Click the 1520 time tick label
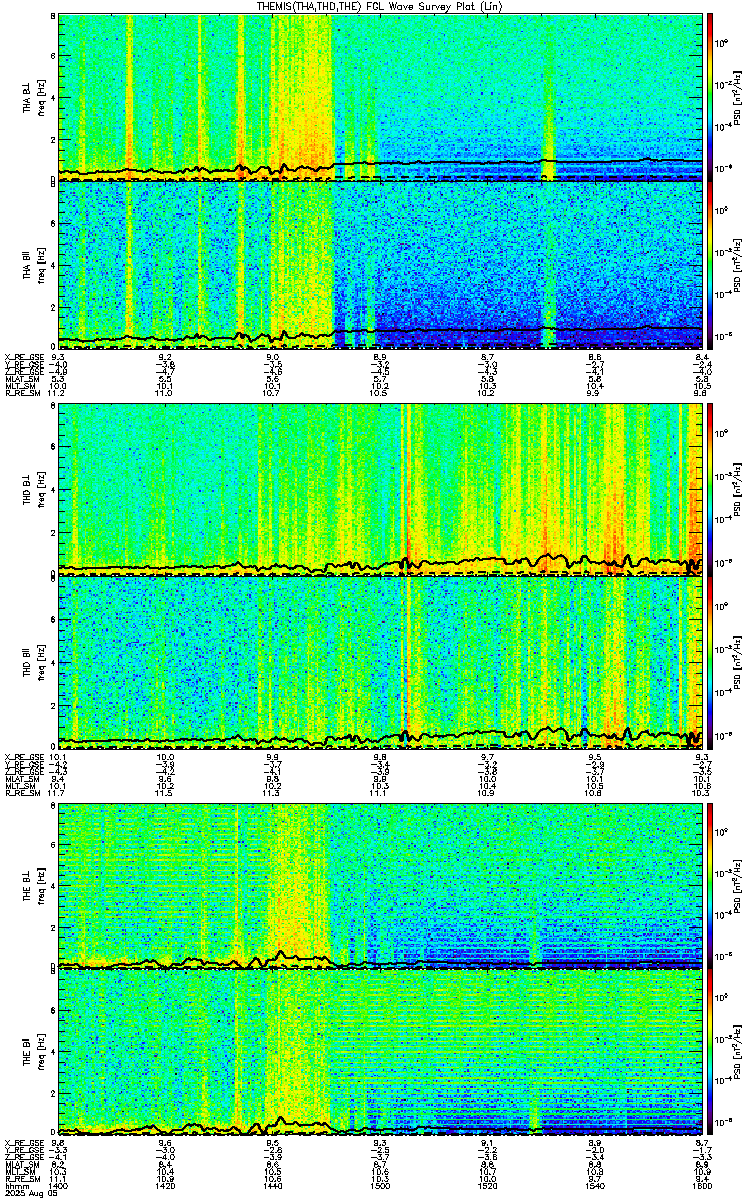The height and width of the screenshot is (1200, 750). point(487,1188)
